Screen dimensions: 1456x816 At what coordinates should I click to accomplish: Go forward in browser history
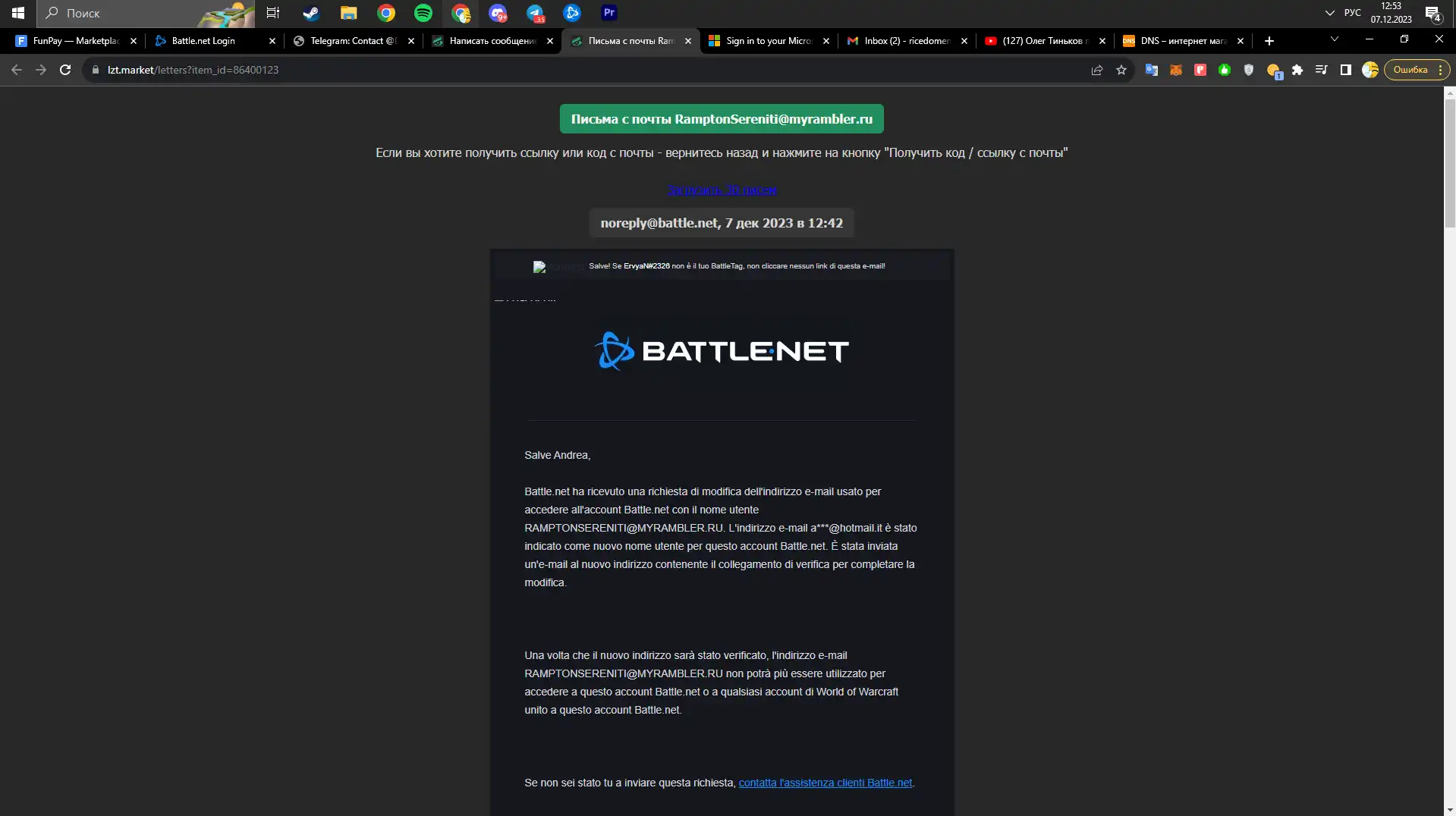(41, 70)
